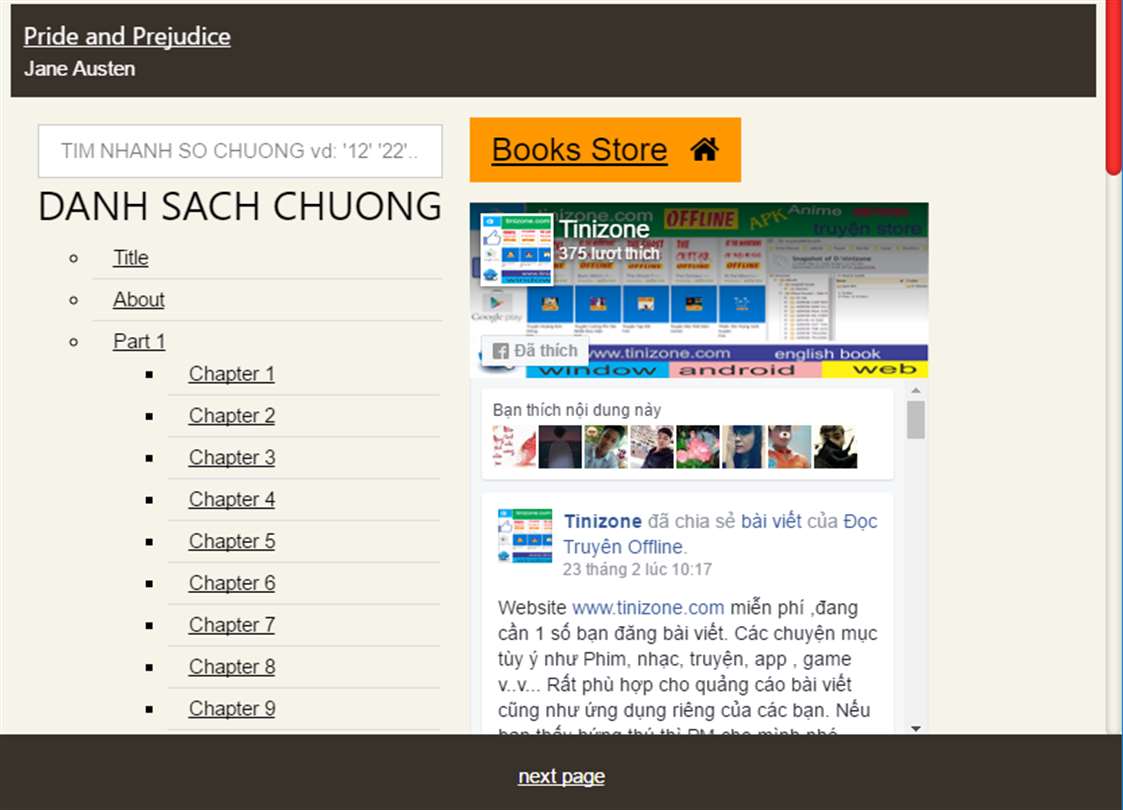Viewport: 1123px width, 810px height.
Task: Click the Tinizone page name in the Facebook banner
Action: point(604,229)
